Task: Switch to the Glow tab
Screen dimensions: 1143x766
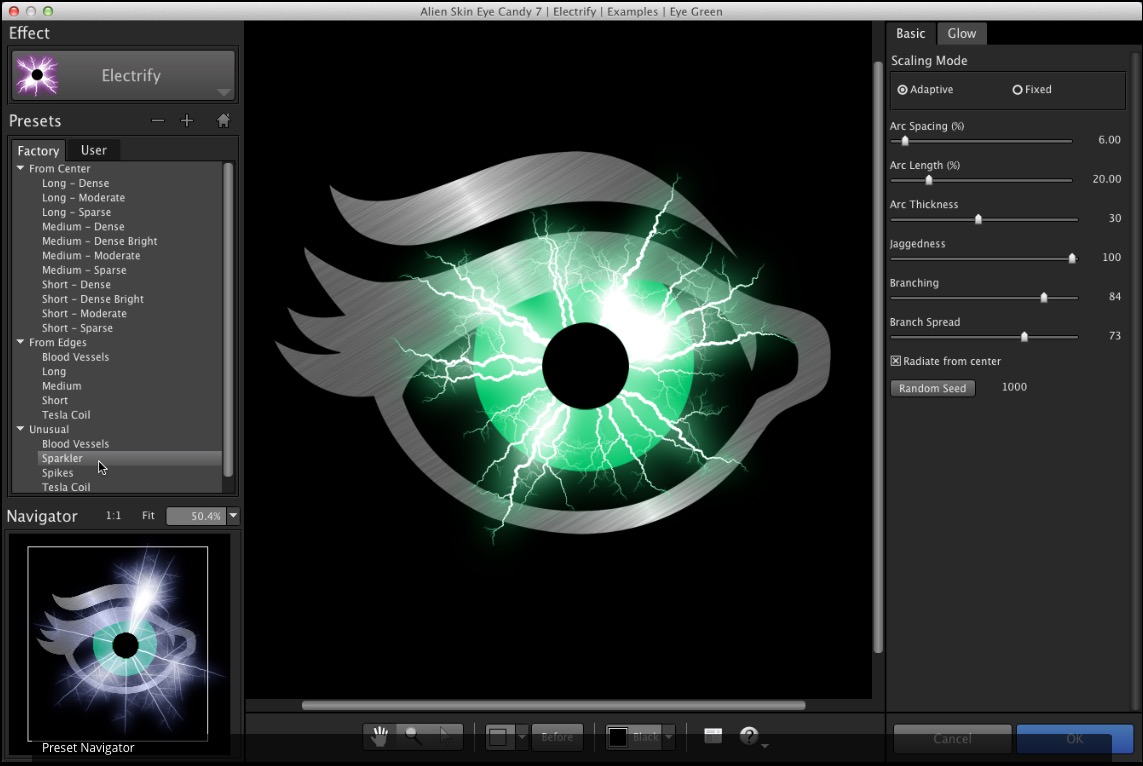Action: [x=961, y=34]
